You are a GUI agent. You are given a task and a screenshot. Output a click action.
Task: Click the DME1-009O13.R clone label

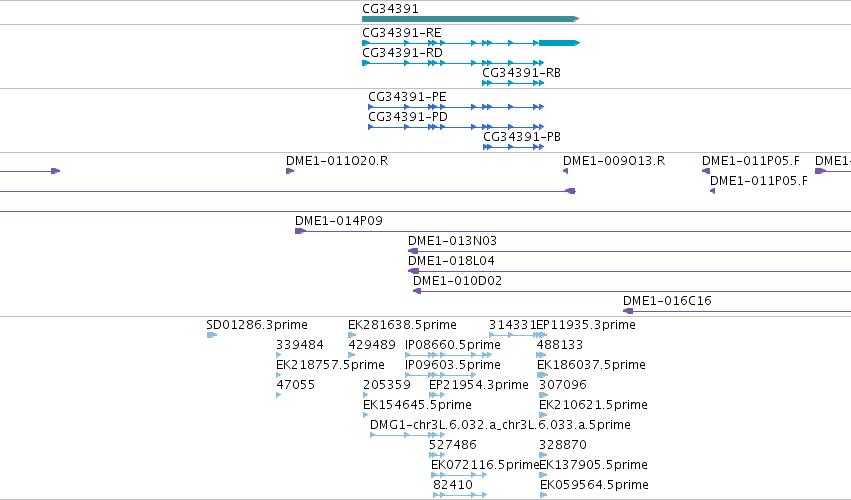(x=614, y=161)
